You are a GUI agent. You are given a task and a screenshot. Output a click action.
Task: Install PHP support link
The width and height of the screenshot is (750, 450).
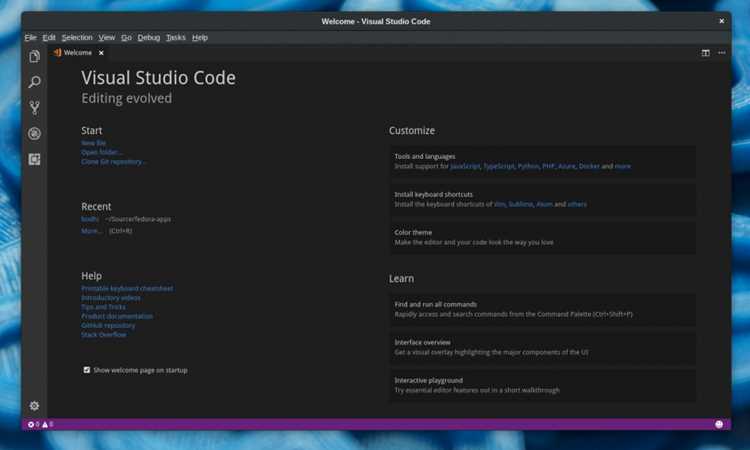(548, 166)
